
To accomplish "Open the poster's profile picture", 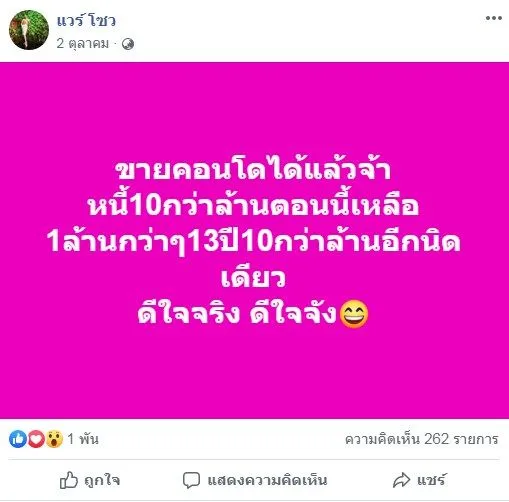I will [x=29, y=30].
